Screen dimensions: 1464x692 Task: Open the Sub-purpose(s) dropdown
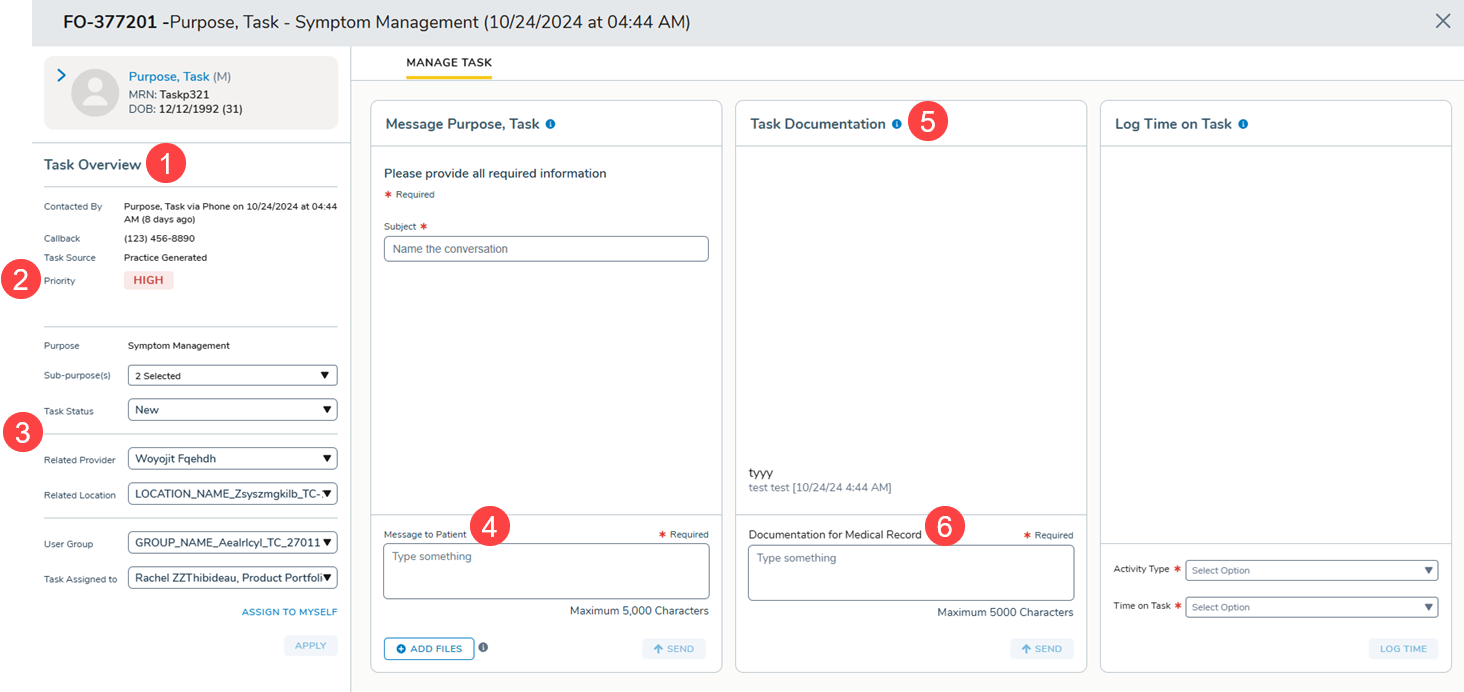point(232,376)
